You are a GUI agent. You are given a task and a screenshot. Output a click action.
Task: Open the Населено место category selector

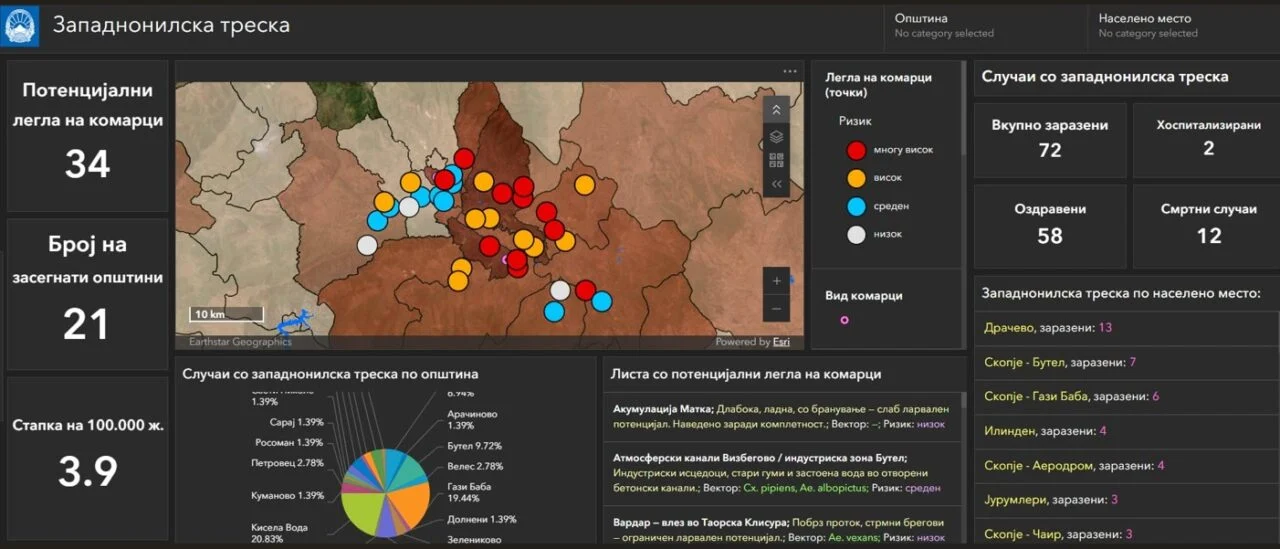1182,26
